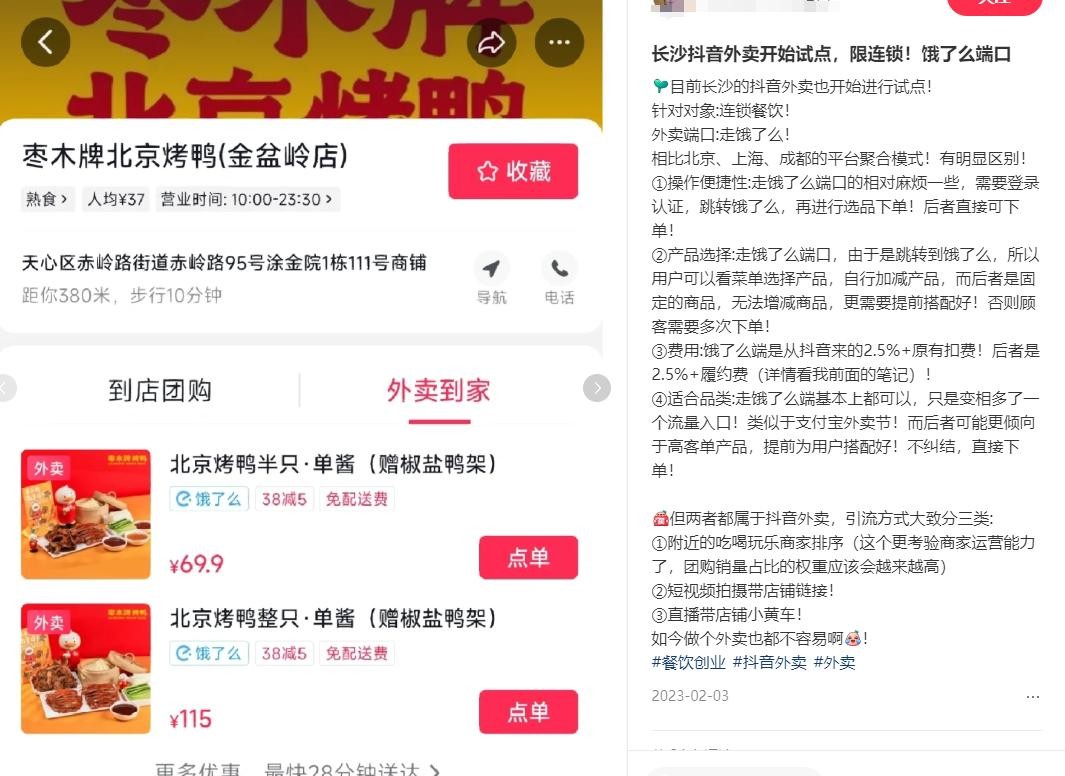The image size is (1065, 776).
Task: Click 点单 for half roast duck
Action: coord(528,557)
